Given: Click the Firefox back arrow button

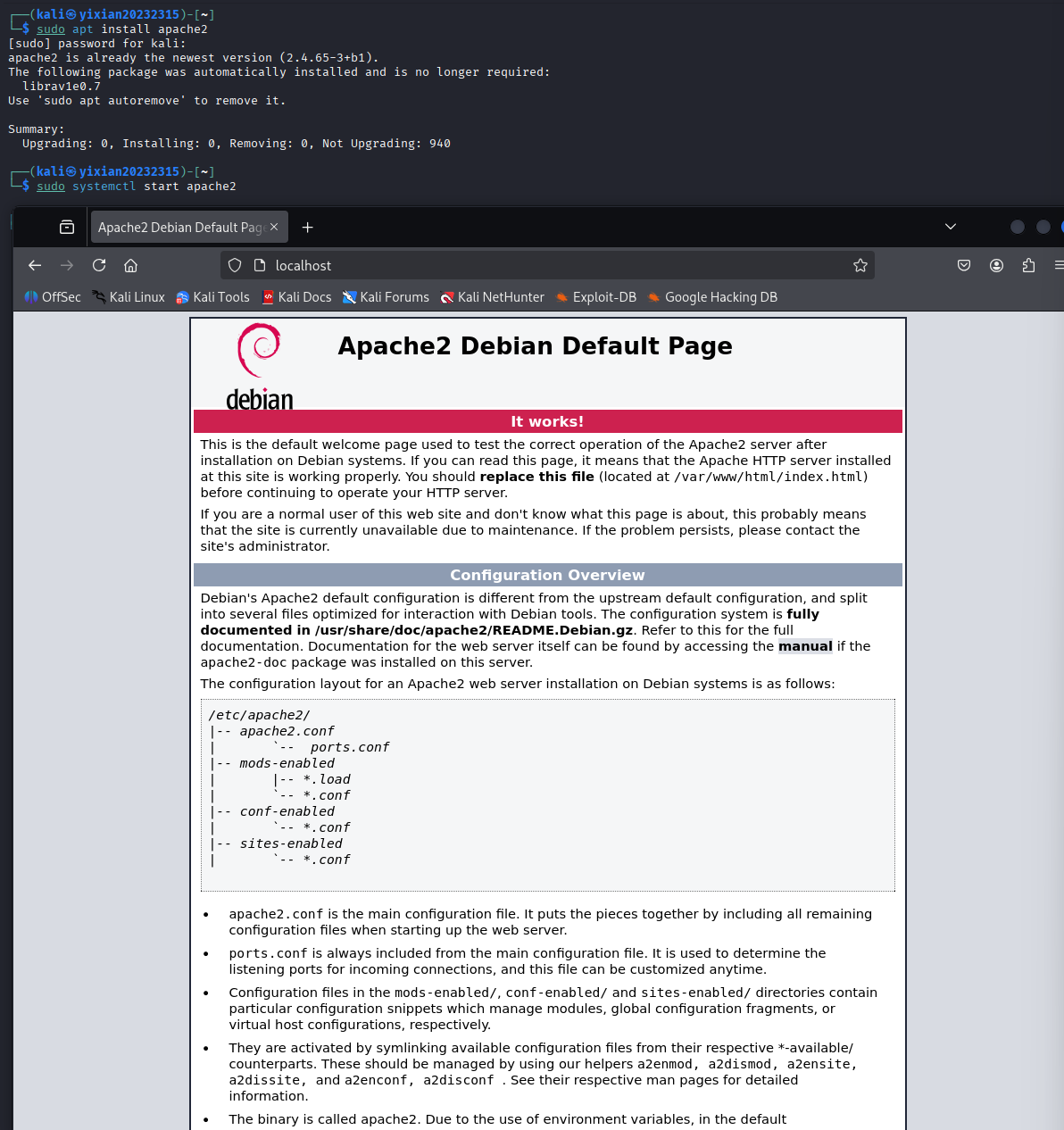Looking at the screenshot, I should click(x=35, y=265).
